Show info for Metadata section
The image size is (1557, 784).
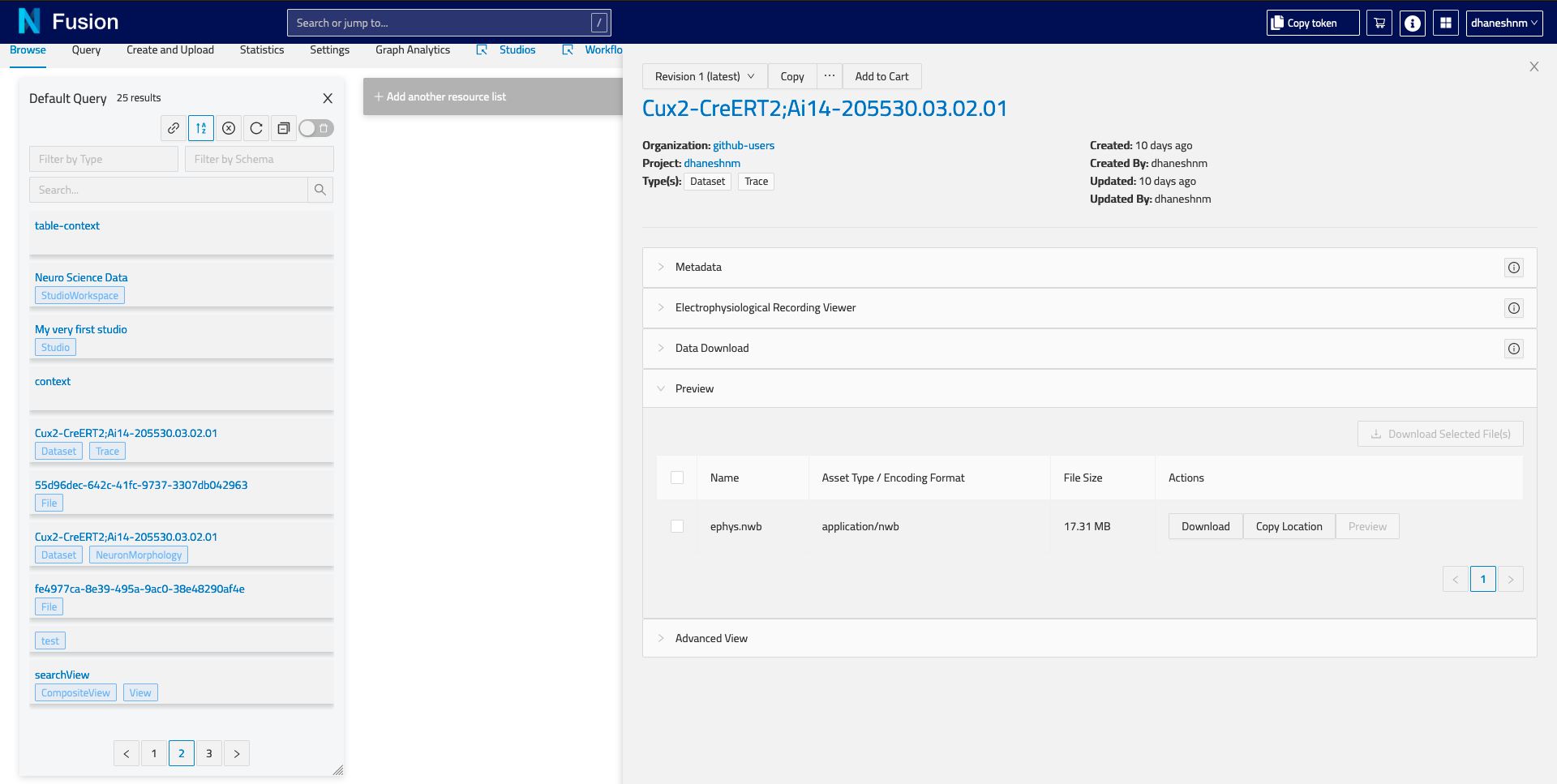(1514, 268)
